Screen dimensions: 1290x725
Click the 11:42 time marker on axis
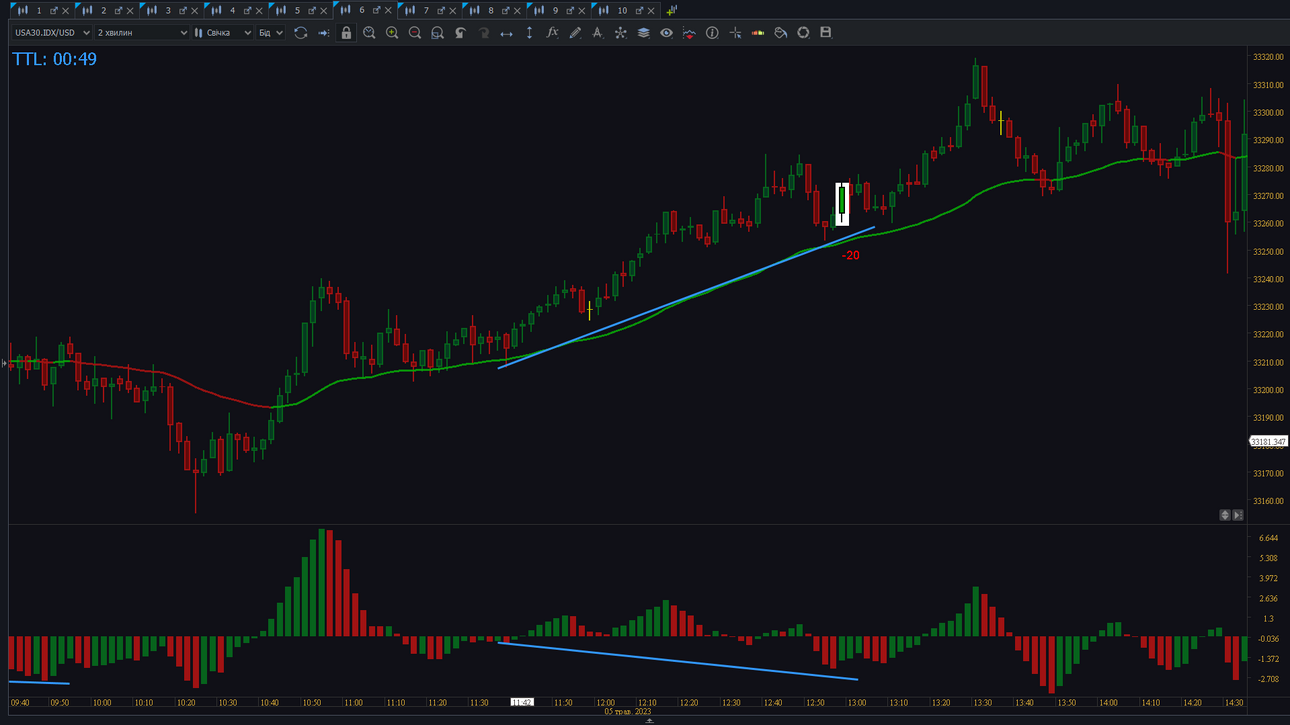522,703
